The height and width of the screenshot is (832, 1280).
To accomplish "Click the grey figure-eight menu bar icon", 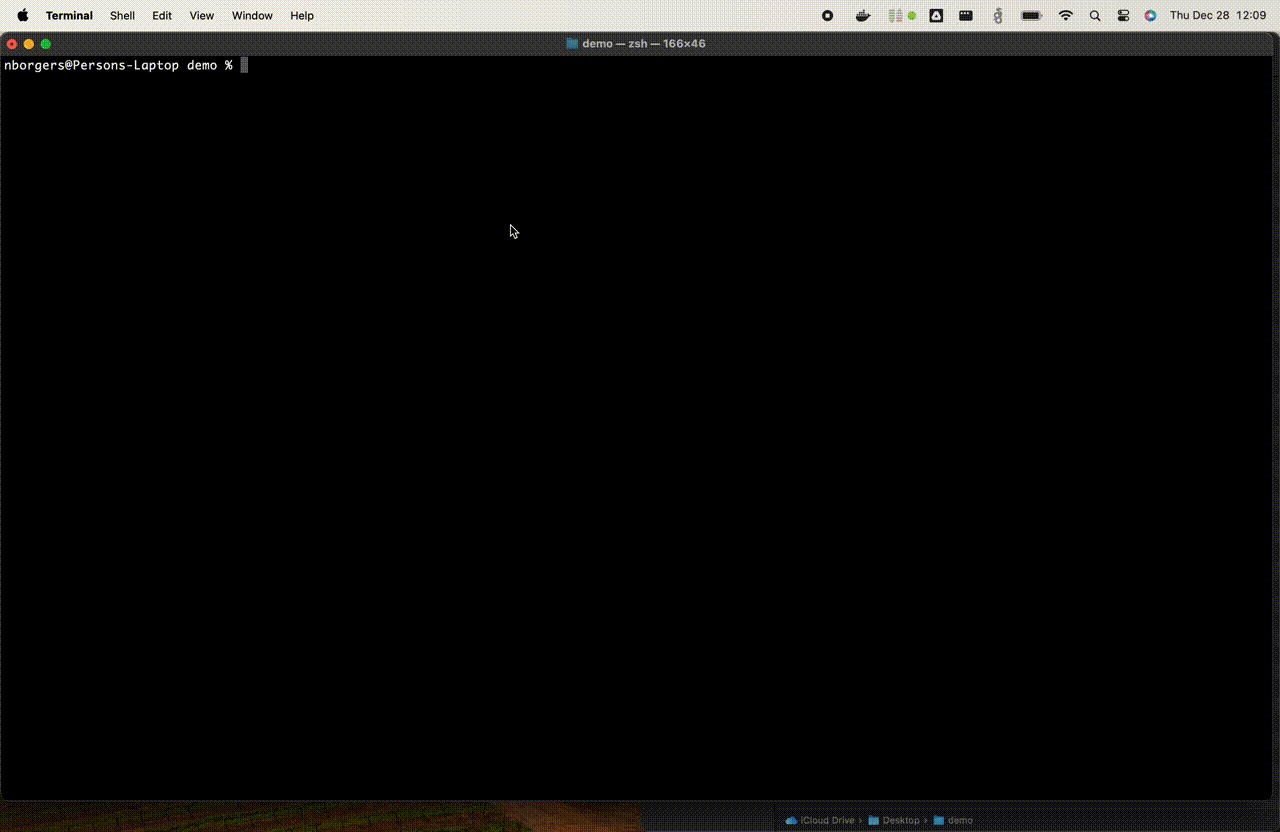I will (997, 16).
